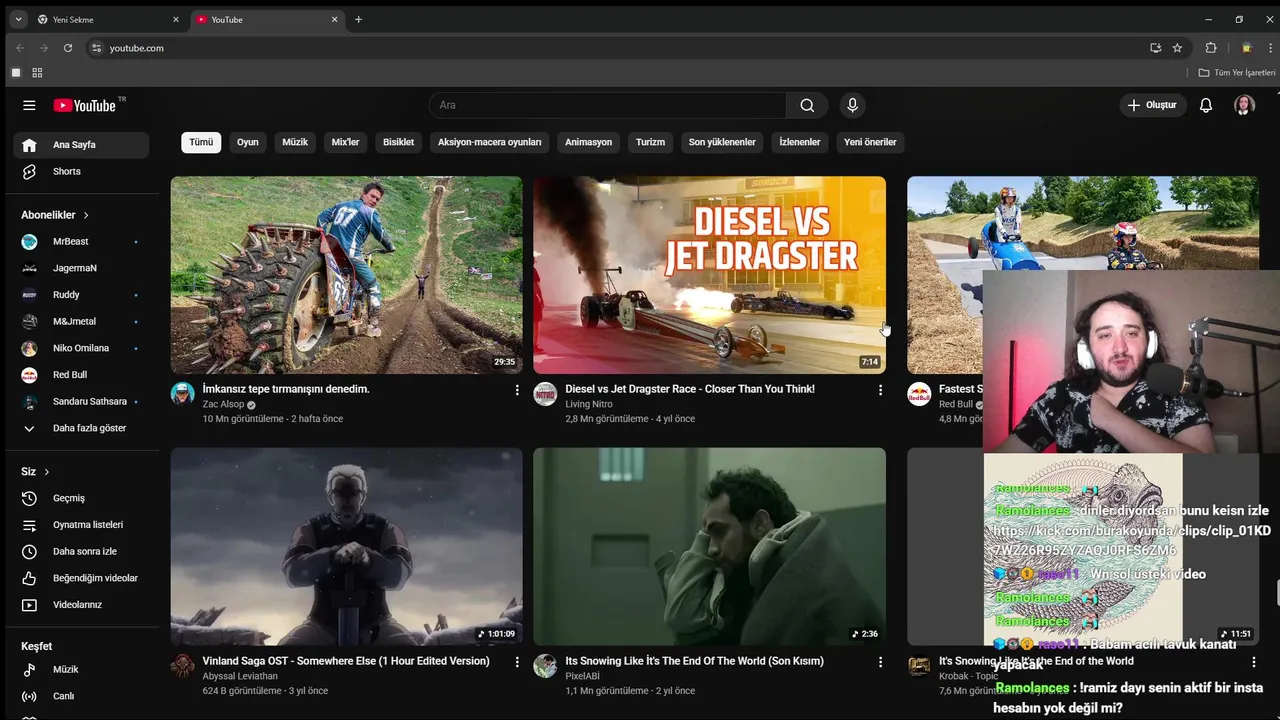Open MrBeast subscription channel

tap(81, 241)
